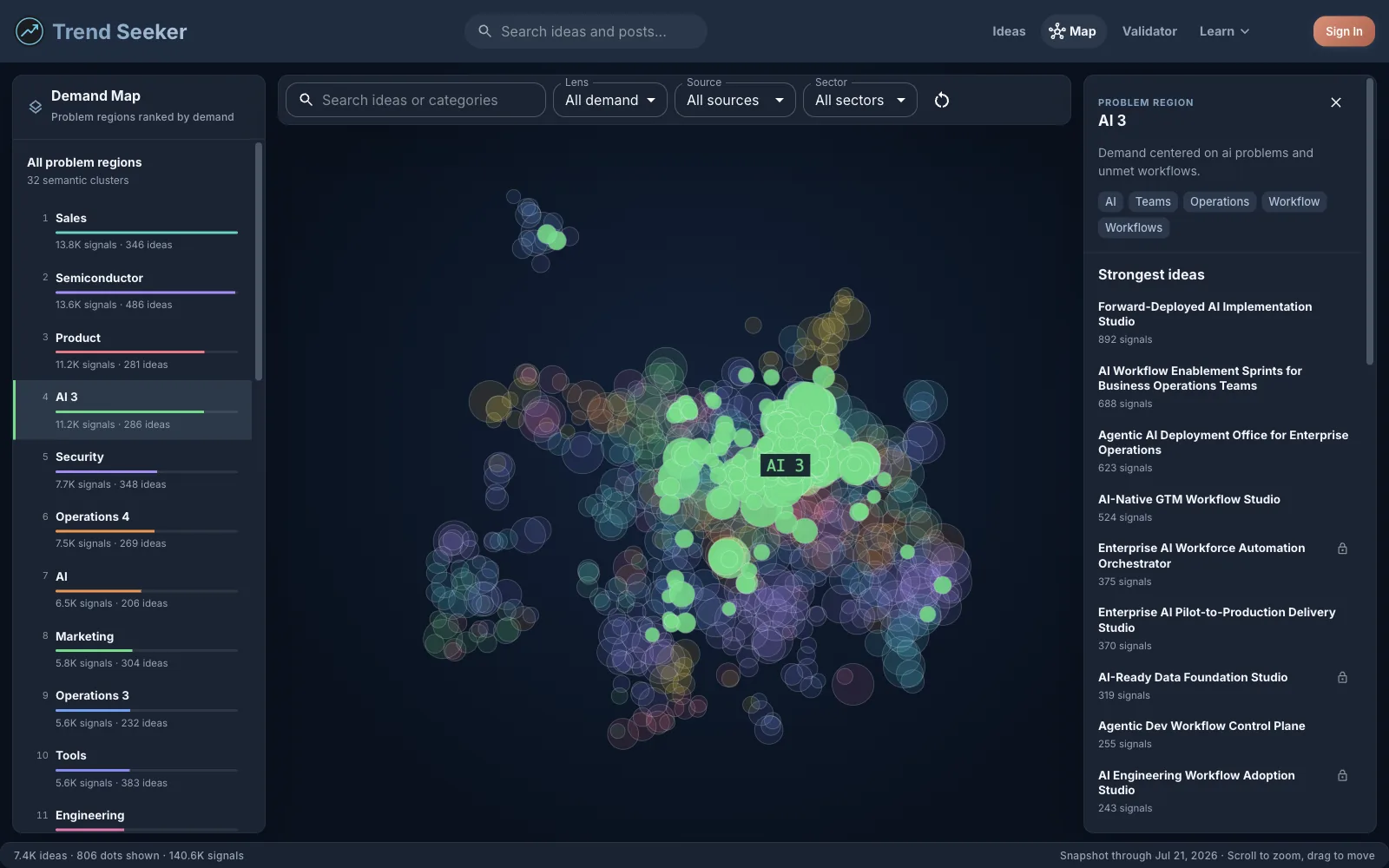Select the Marketing problem region
The width and height of the screenshot is (1389, 868).
(x=133, y=649)
